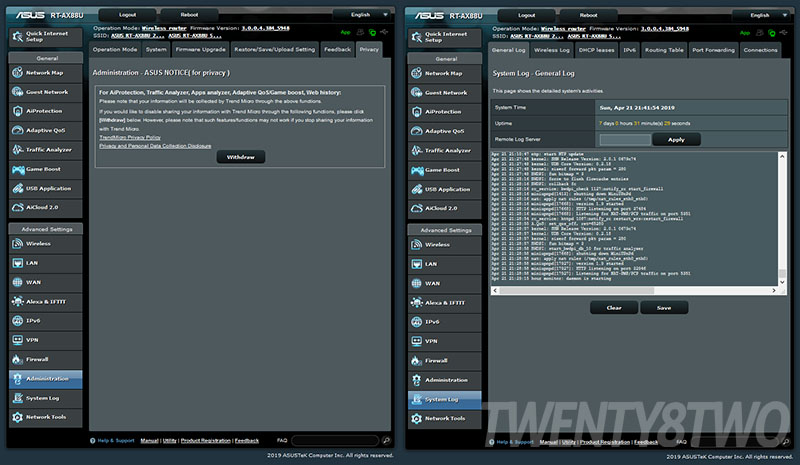Viewport: 800px width, 465px height.
Task: Open Adaptive QoS icon in left window
Action: [17, 131]
